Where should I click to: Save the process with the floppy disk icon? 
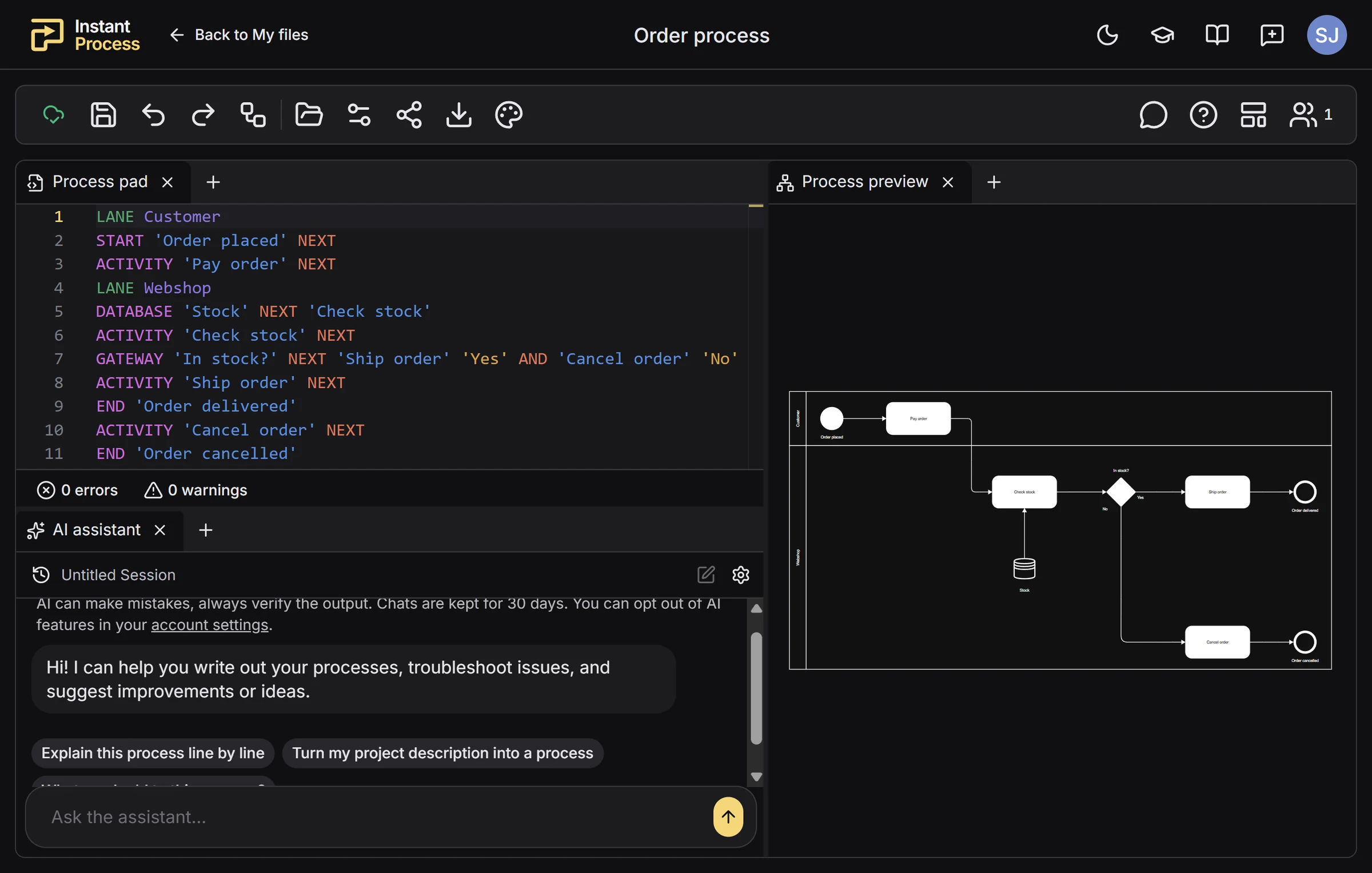click(x=103, y=115)
